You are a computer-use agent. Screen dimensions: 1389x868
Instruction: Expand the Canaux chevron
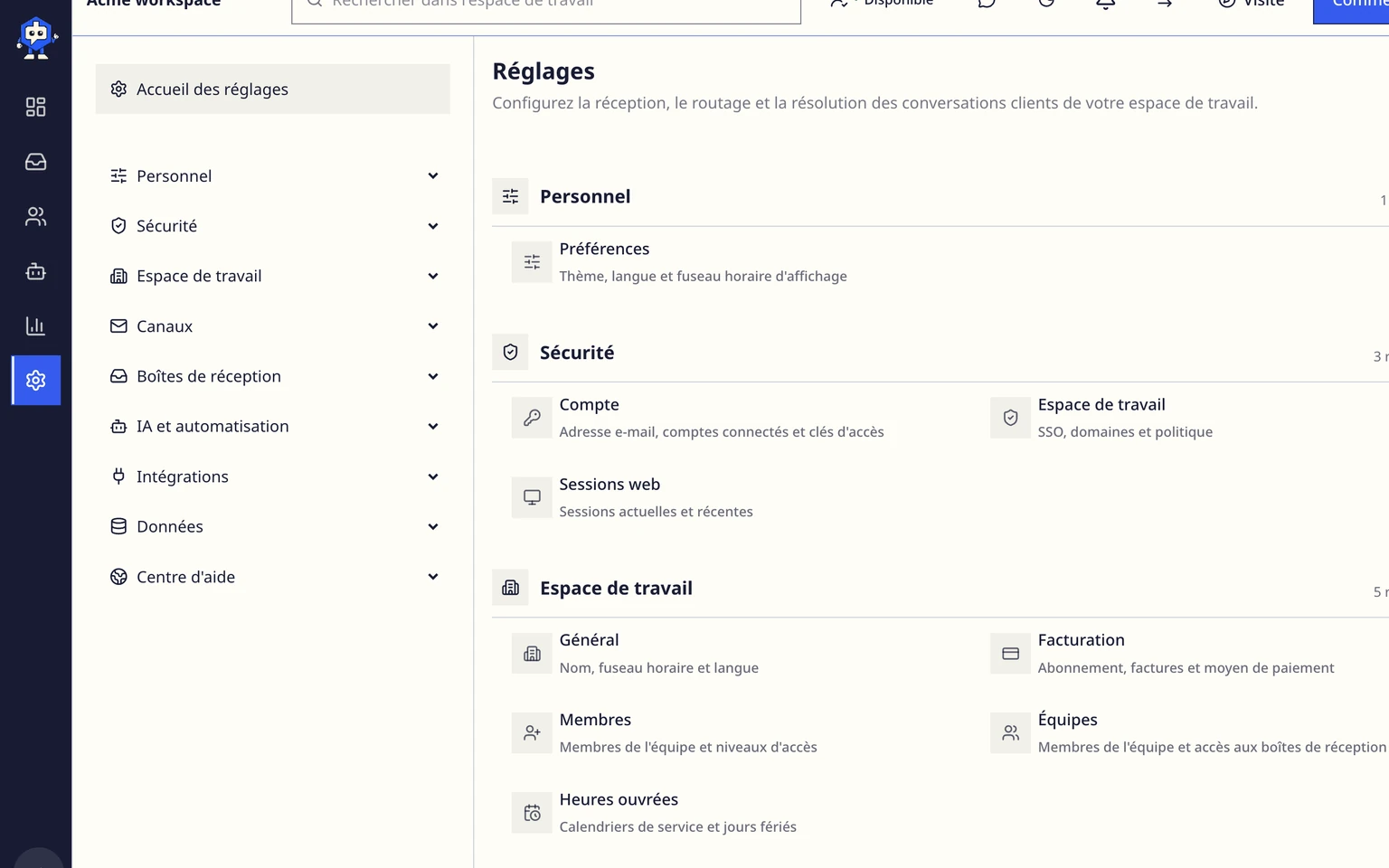(433, 326)
